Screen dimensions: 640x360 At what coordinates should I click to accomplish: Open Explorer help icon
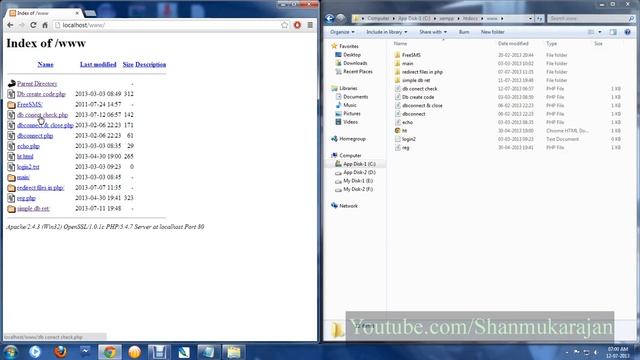(x=627, y=32)
